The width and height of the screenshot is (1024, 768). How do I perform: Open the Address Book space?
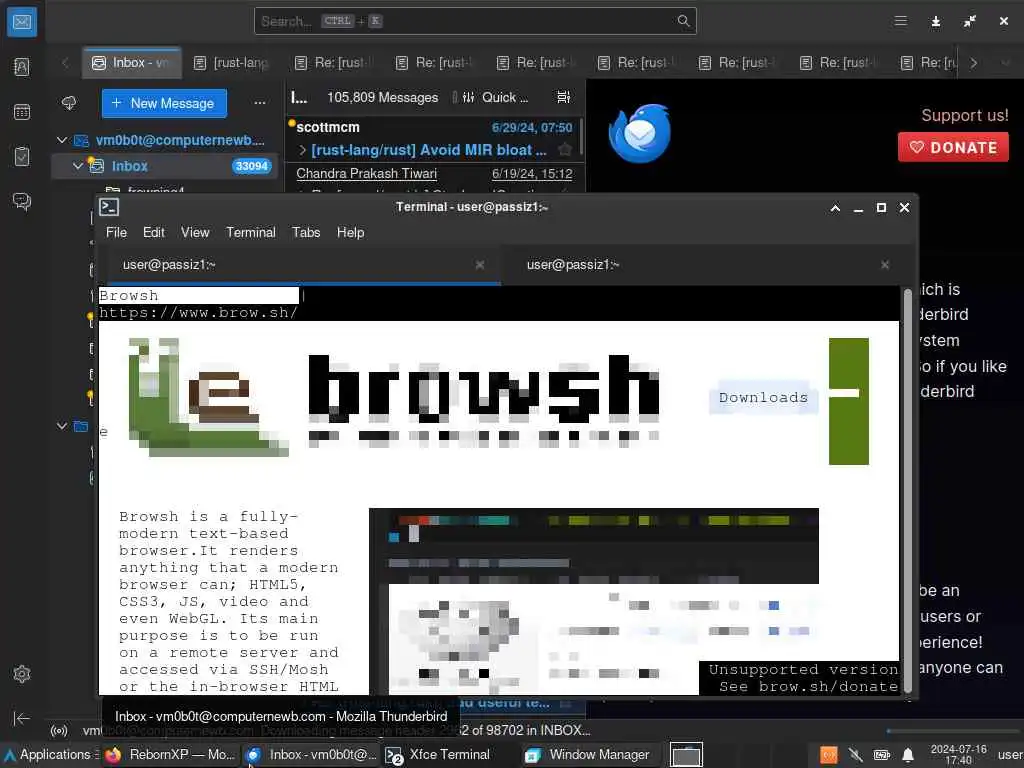[22, 67]
